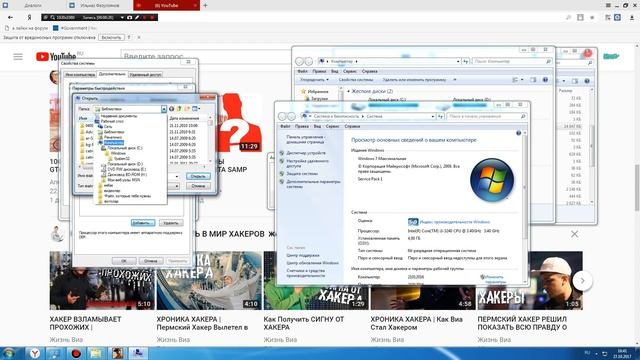The image size is (640, 360).
Task: Click Свойства системы in Computer toolbar
Action: 356,80
